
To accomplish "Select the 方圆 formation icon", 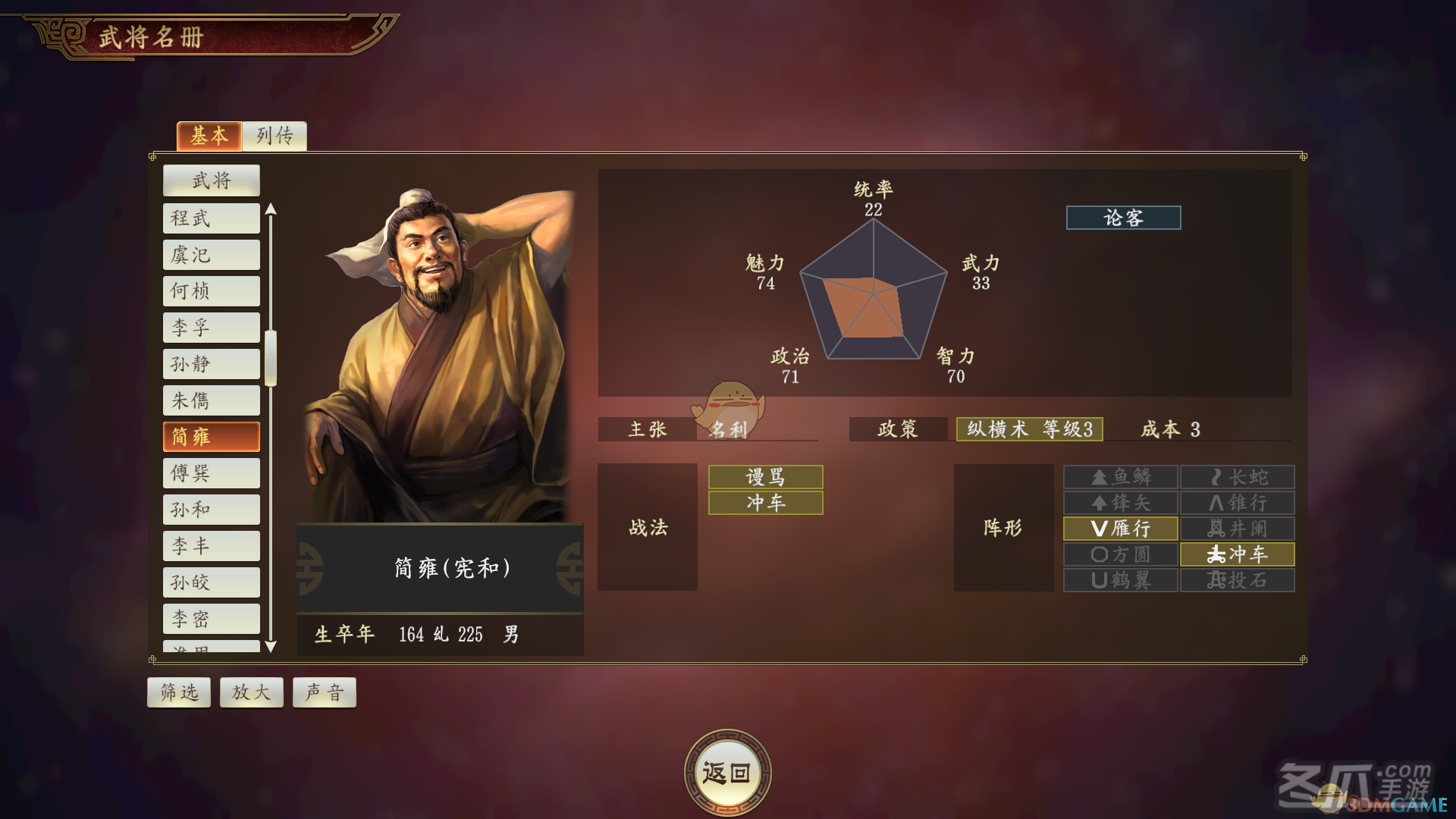I will pos(1120,554).
